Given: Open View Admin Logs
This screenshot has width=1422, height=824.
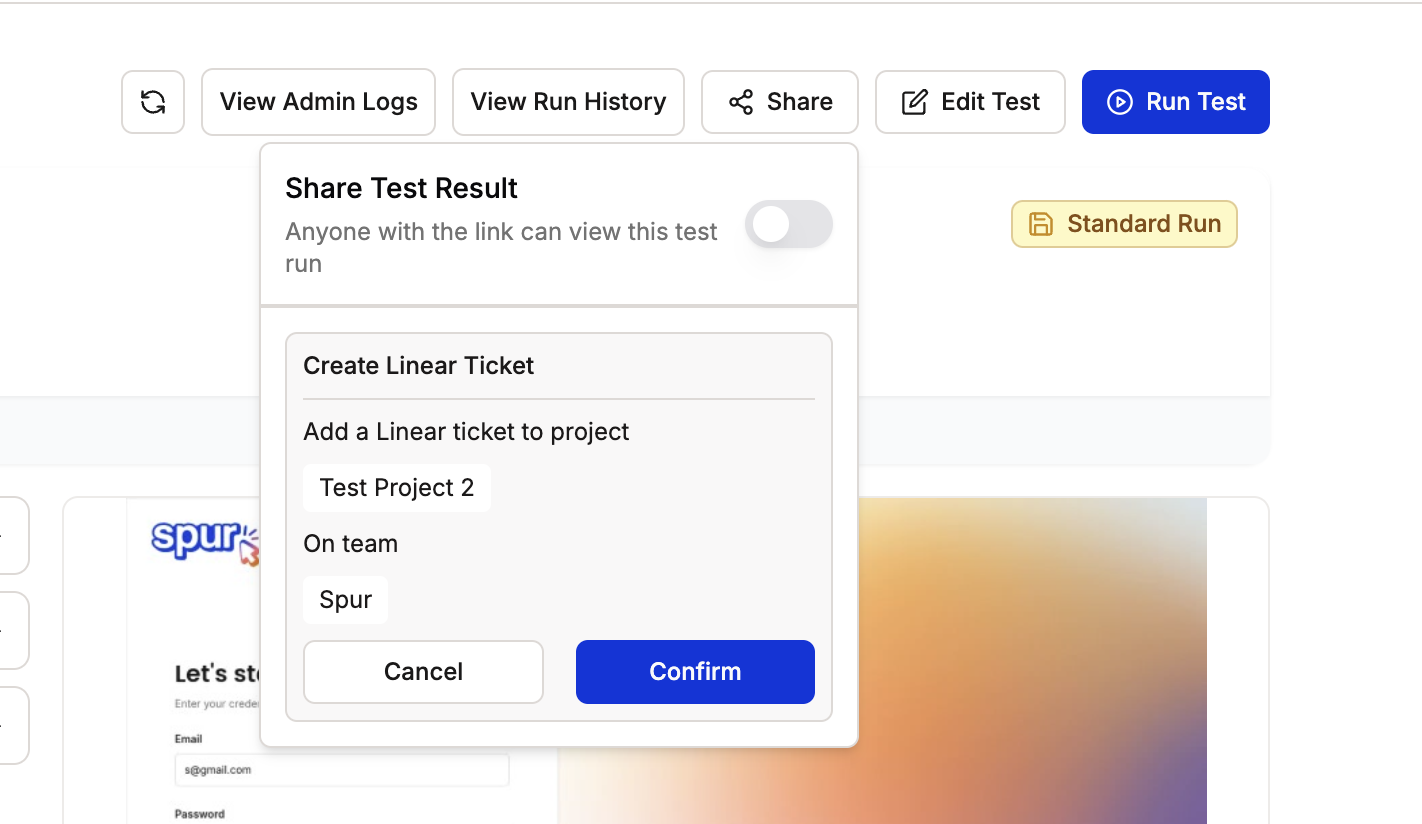Looking at the screenshot, I should point(318,102).
